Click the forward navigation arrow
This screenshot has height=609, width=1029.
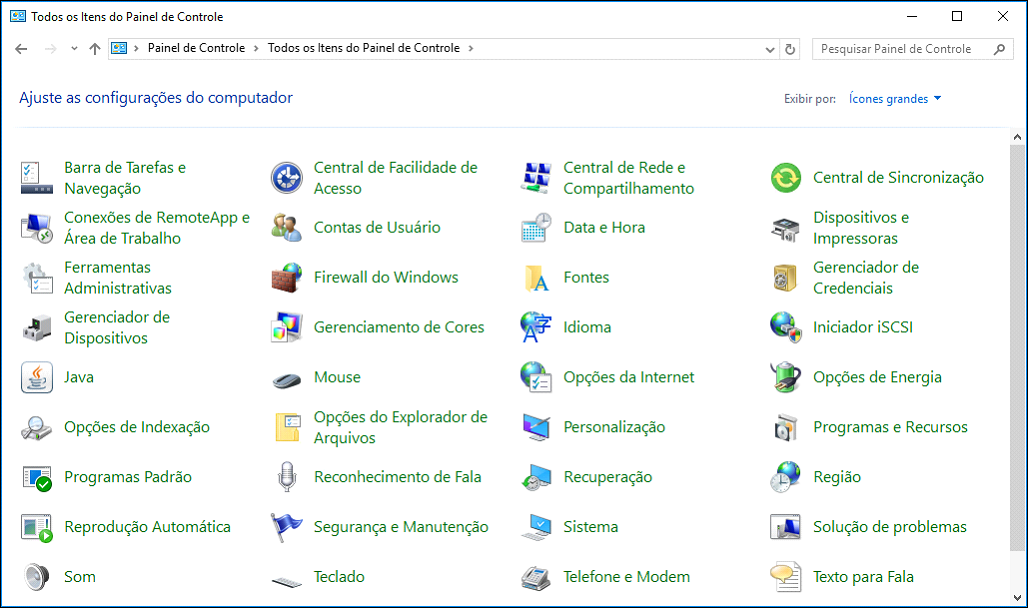[x=51, y=49]
